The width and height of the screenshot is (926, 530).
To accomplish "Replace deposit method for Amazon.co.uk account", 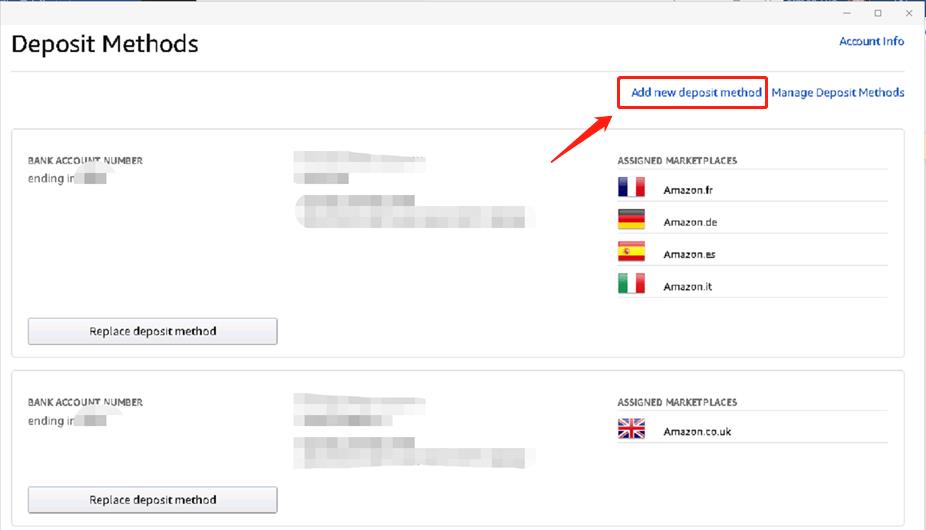I will (152, 500).
